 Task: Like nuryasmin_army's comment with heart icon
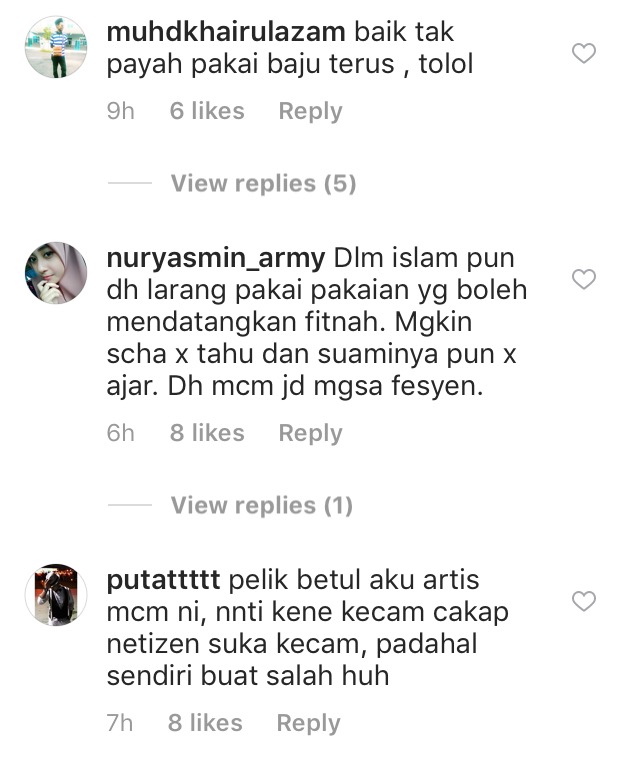pyautogui.click(x=584, y=279)
